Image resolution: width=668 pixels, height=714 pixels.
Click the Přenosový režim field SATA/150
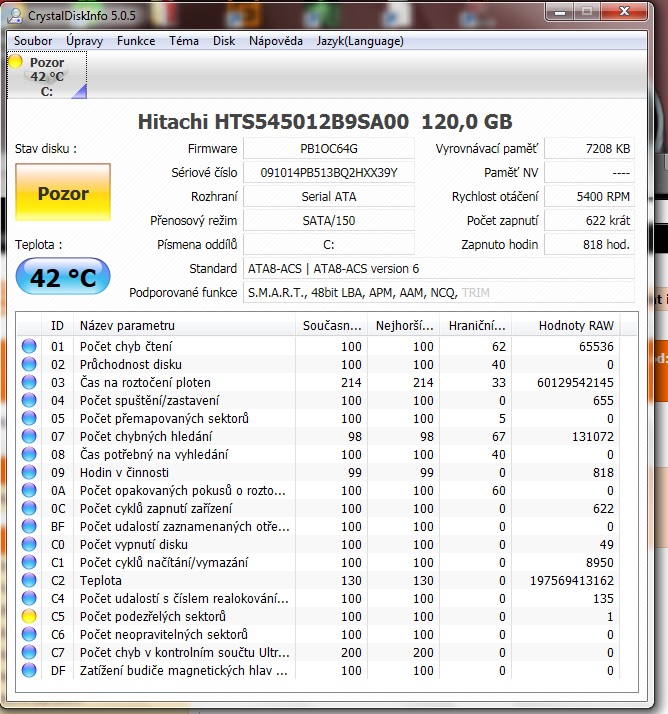[x=329, y=221]
